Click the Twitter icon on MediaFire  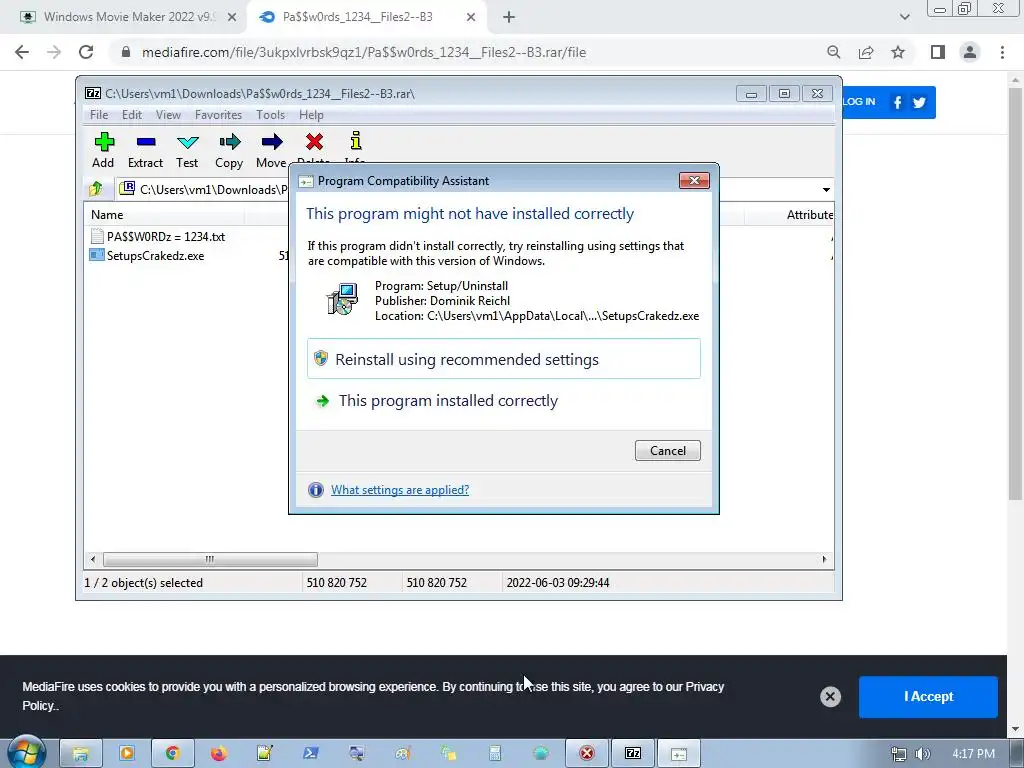[920, 103]
